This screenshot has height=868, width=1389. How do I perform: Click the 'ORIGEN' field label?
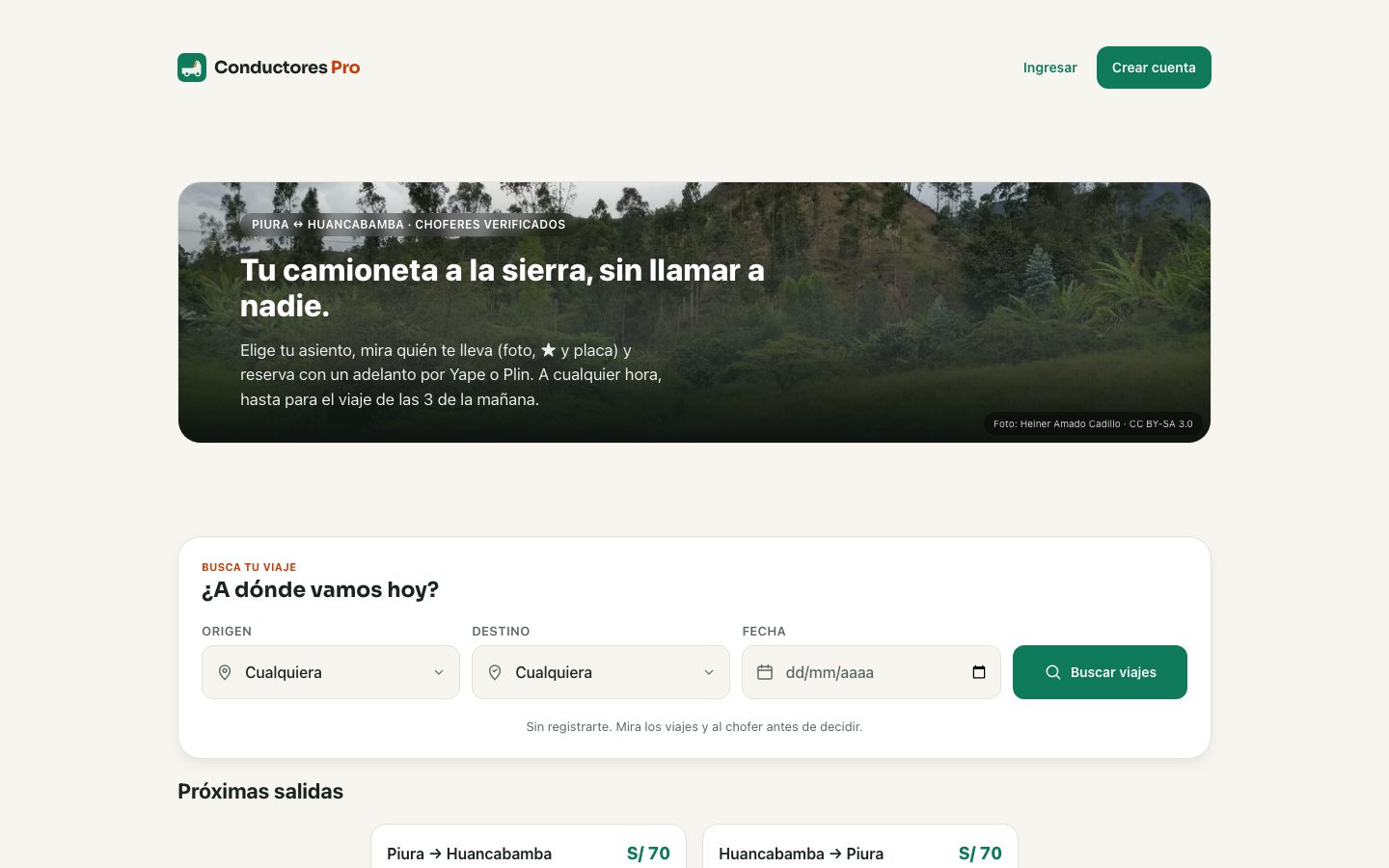tap(227, 632)
